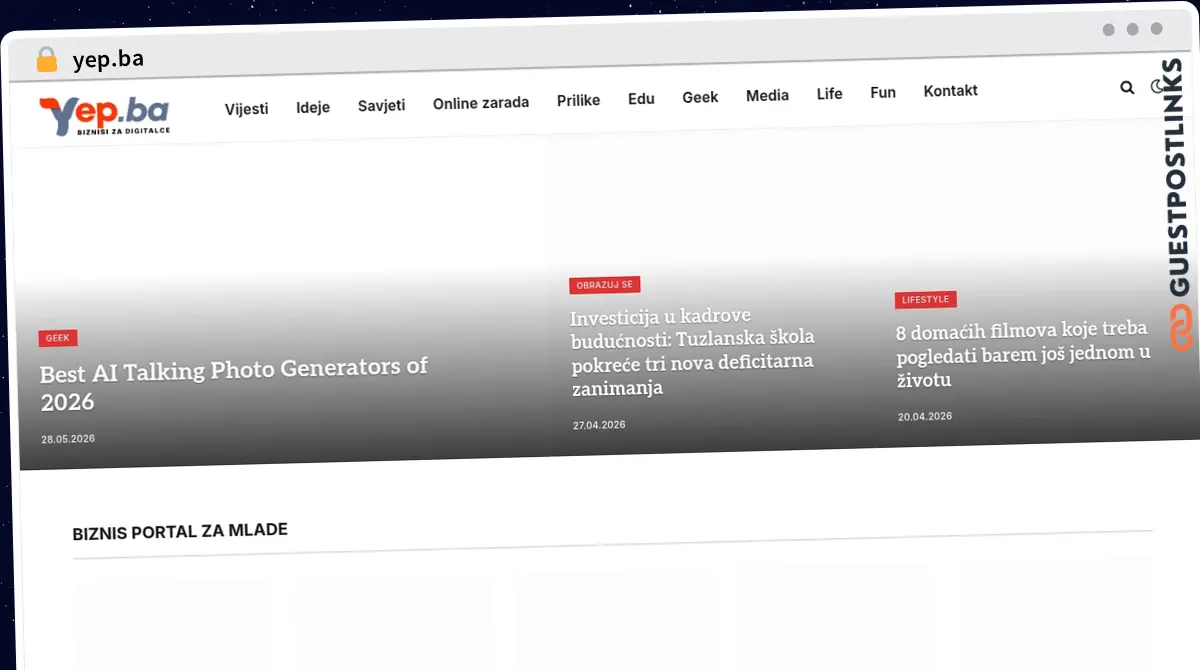Click the date 28.05.2026
The image size is (1200, 670).
(68, 439)
